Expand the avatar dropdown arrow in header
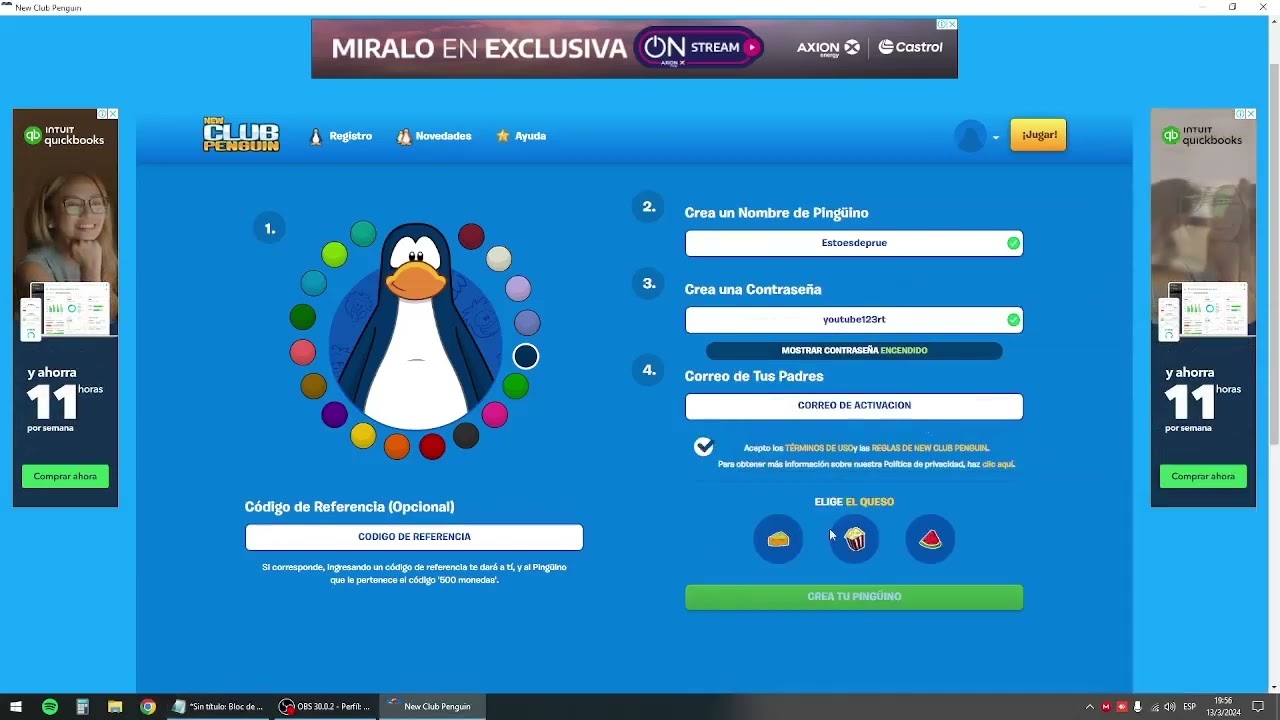 click(996, 138)
